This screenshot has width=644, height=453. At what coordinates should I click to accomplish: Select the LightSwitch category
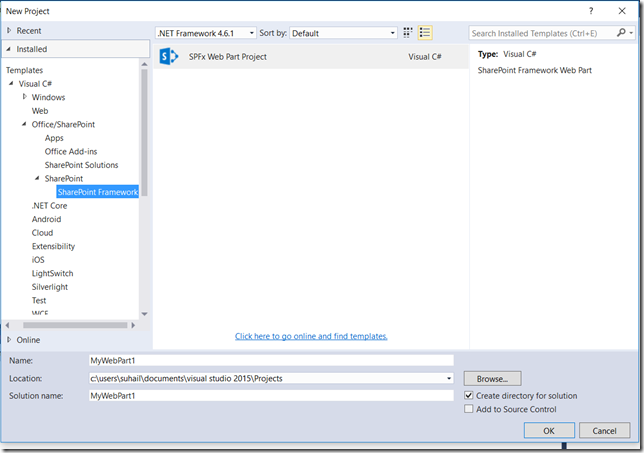(x=53, y=273)
